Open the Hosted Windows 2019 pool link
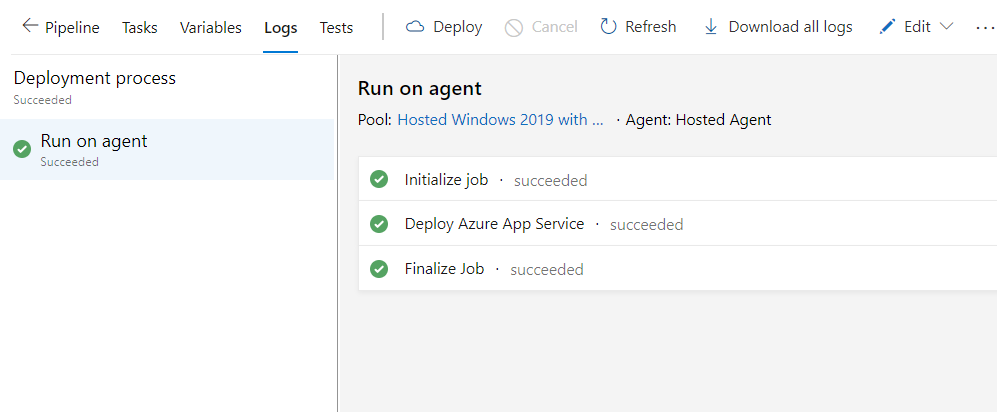The image size is (997, 412). 500,120
